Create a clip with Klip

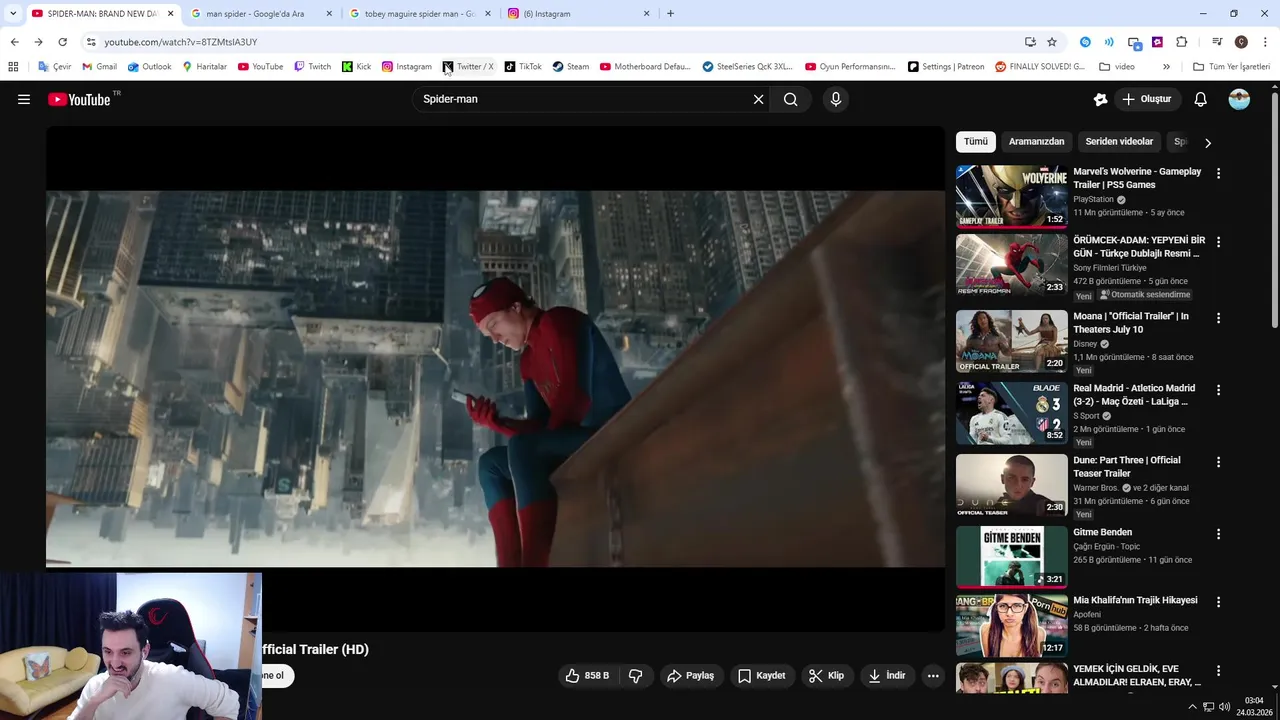826,676
